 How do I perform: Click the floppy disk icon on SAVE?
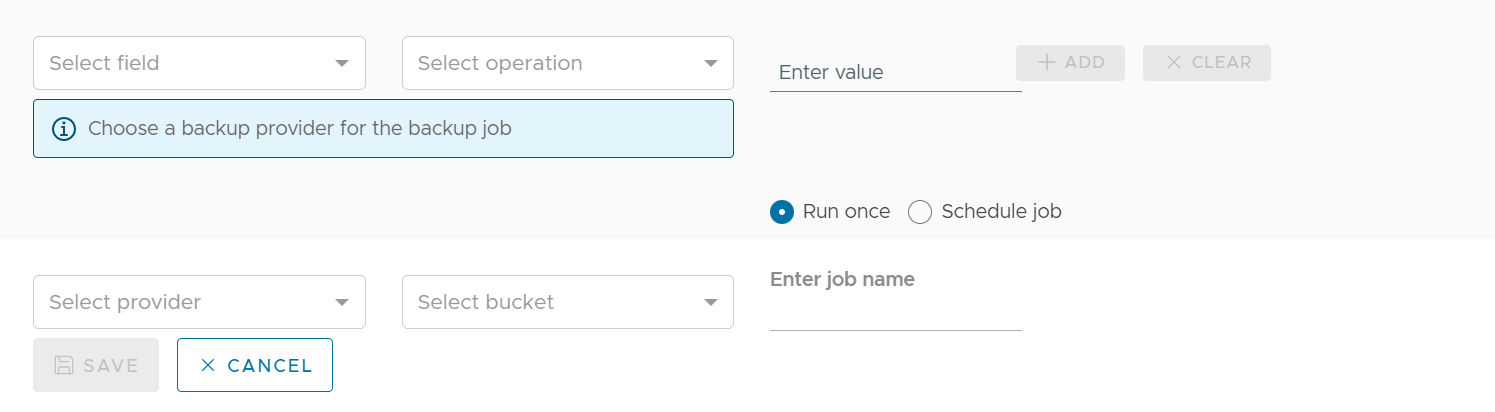coord(64,365)
